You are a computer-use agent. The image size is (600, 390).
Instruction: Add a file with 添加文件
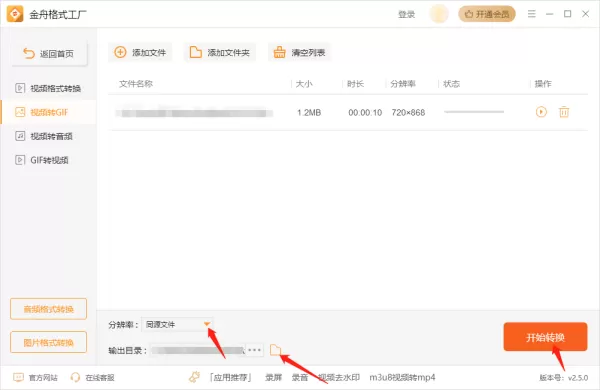tap(140, 52)
